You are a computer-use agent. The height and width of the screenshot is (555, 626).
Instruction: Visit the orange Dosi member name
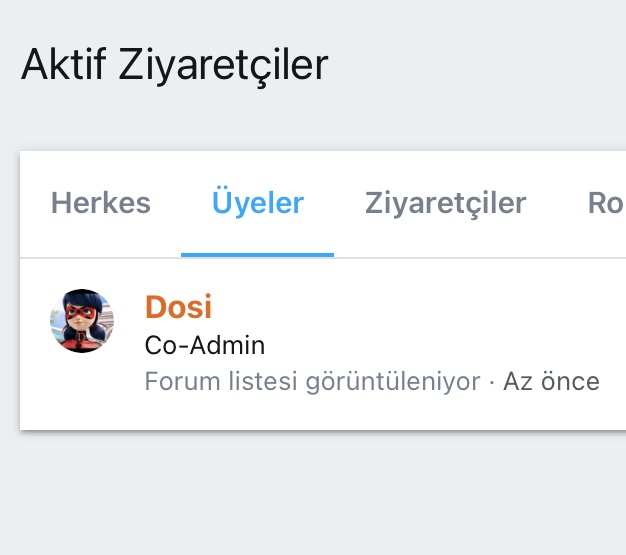[178, 307]
